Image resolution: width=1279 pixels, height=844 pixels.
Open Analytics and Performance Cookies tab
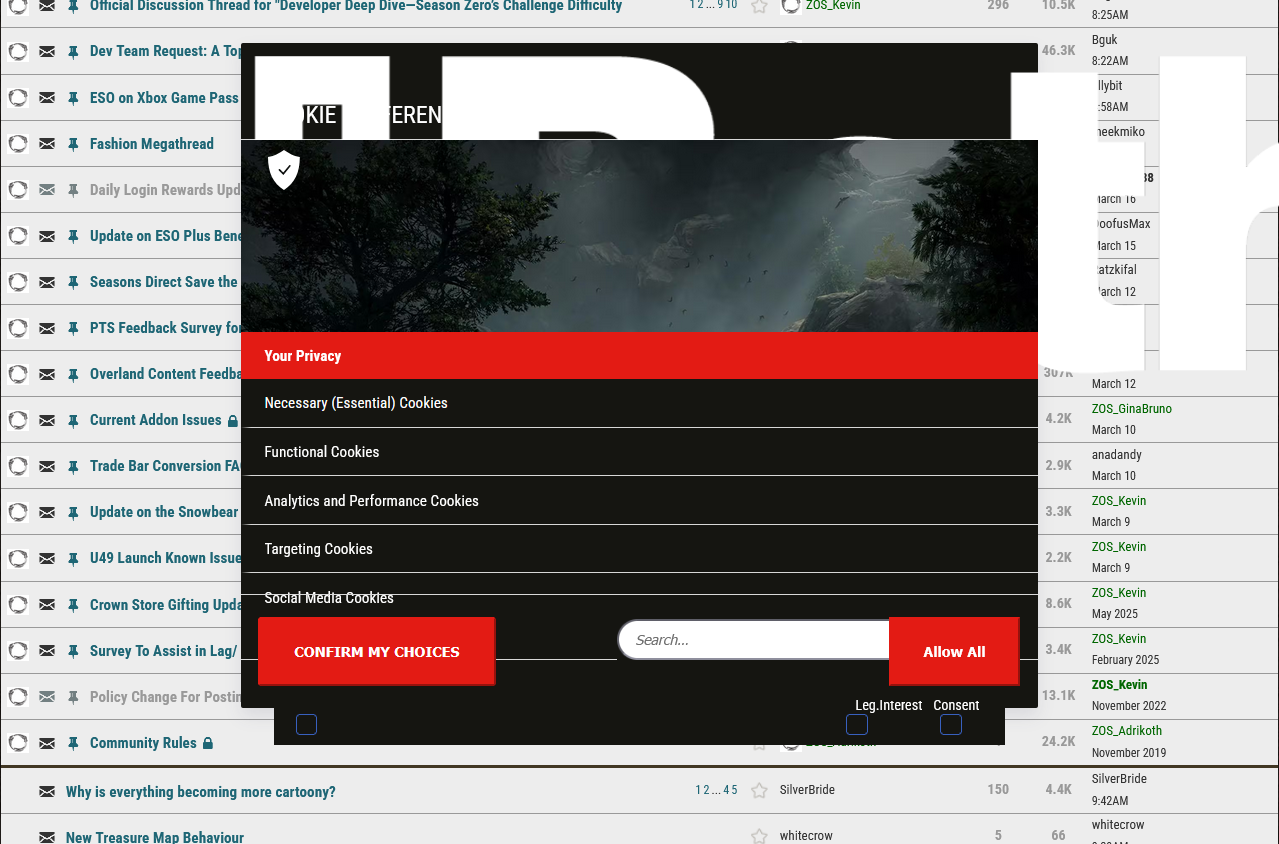pos(639,501)
